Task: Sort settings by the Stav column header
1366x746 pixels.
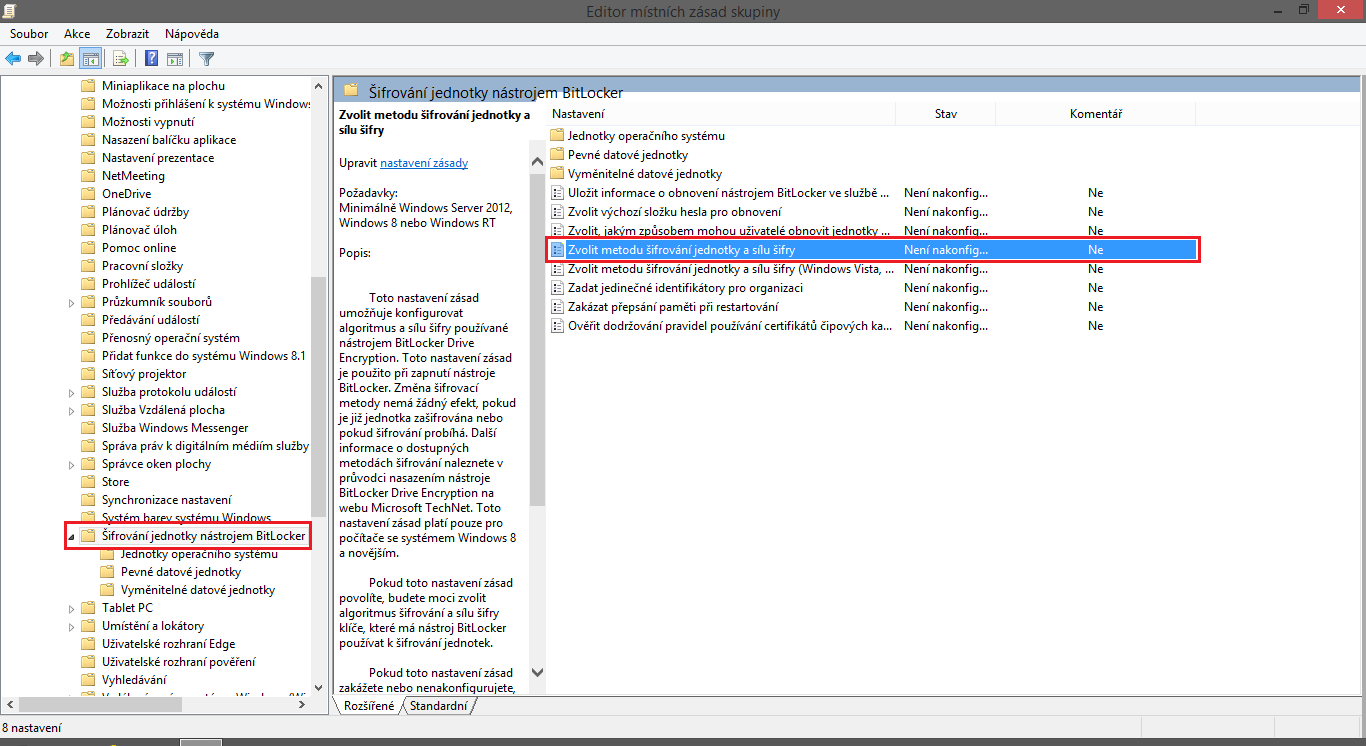Action: 944,113
